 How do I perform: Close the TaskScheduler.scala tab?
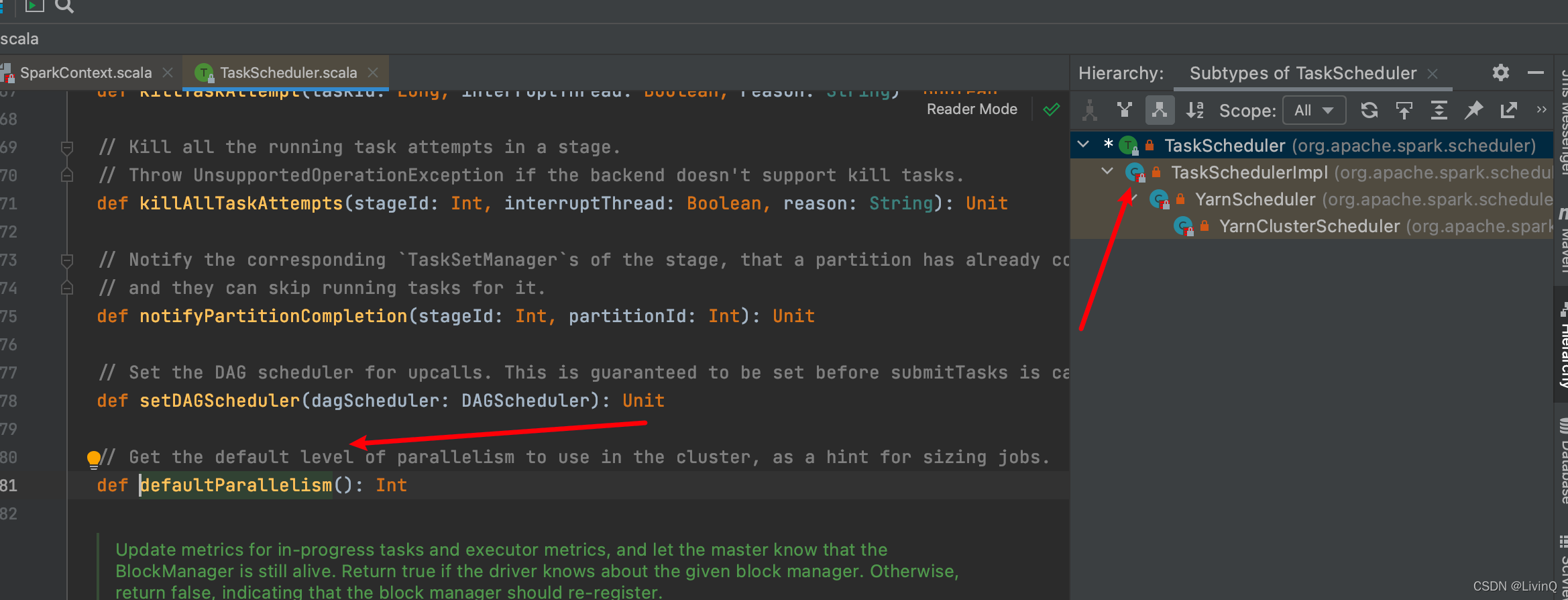coord(373,72)
